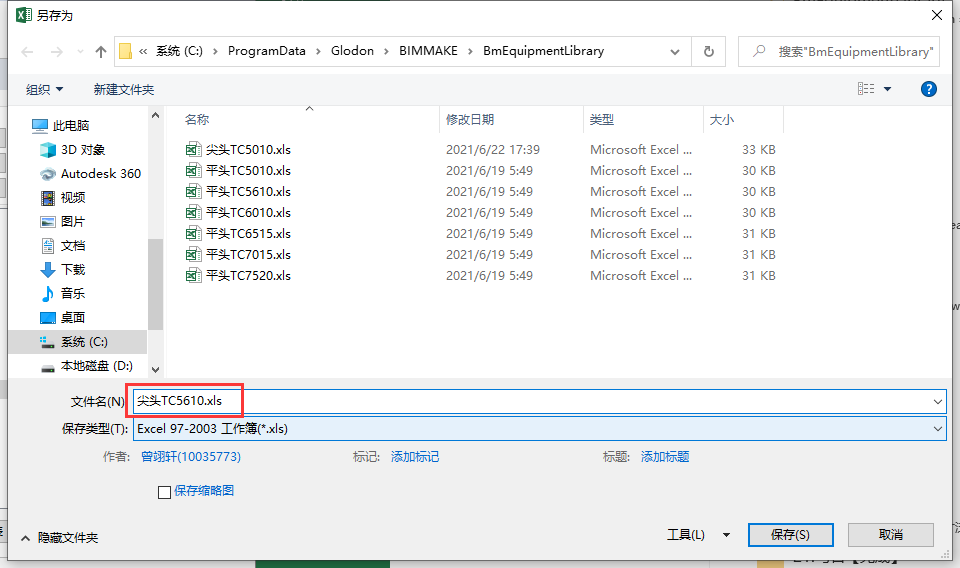This screenshot has height=568, width=960.
Task: Click 保存(S) button
Action: (790, 535)
